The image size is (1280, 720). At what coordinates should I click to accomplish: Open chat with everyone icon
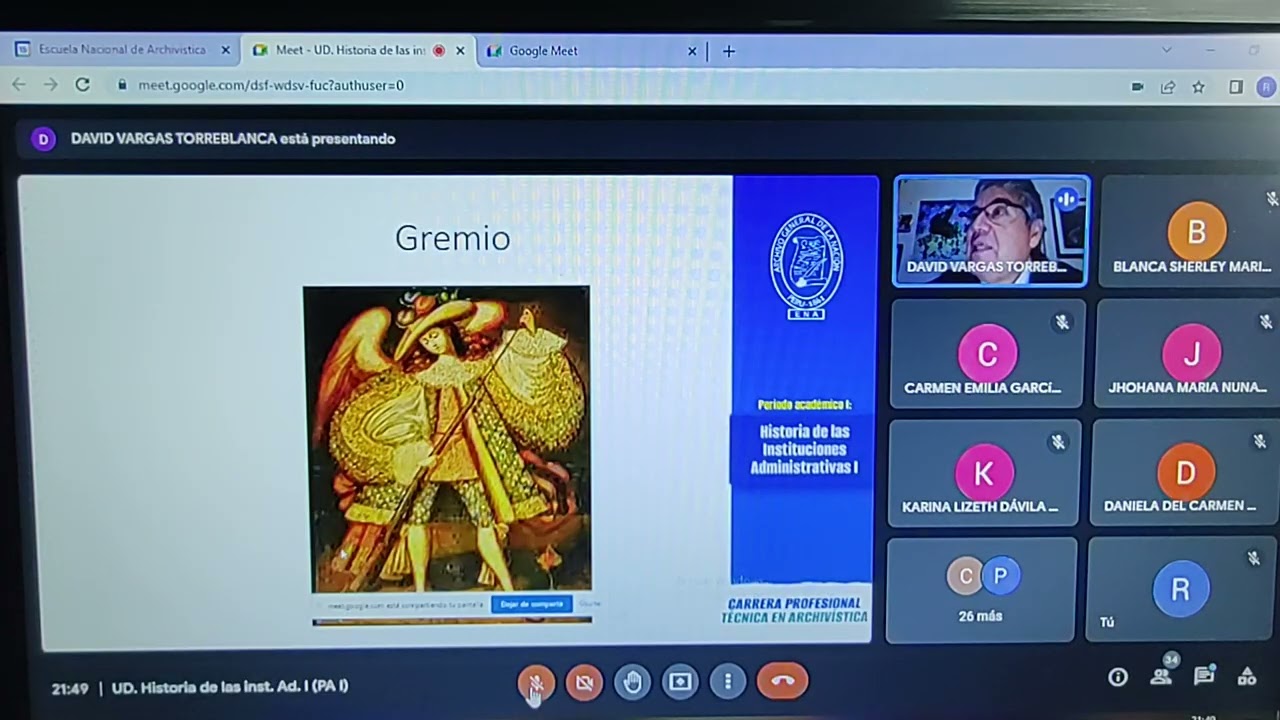coord(1204,677)
